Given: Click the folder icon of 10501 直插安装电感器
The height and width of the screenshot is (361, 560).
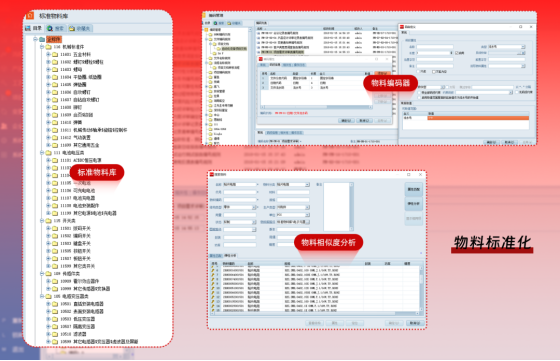Looking at the screenshot, I should [x=55, y=304].
